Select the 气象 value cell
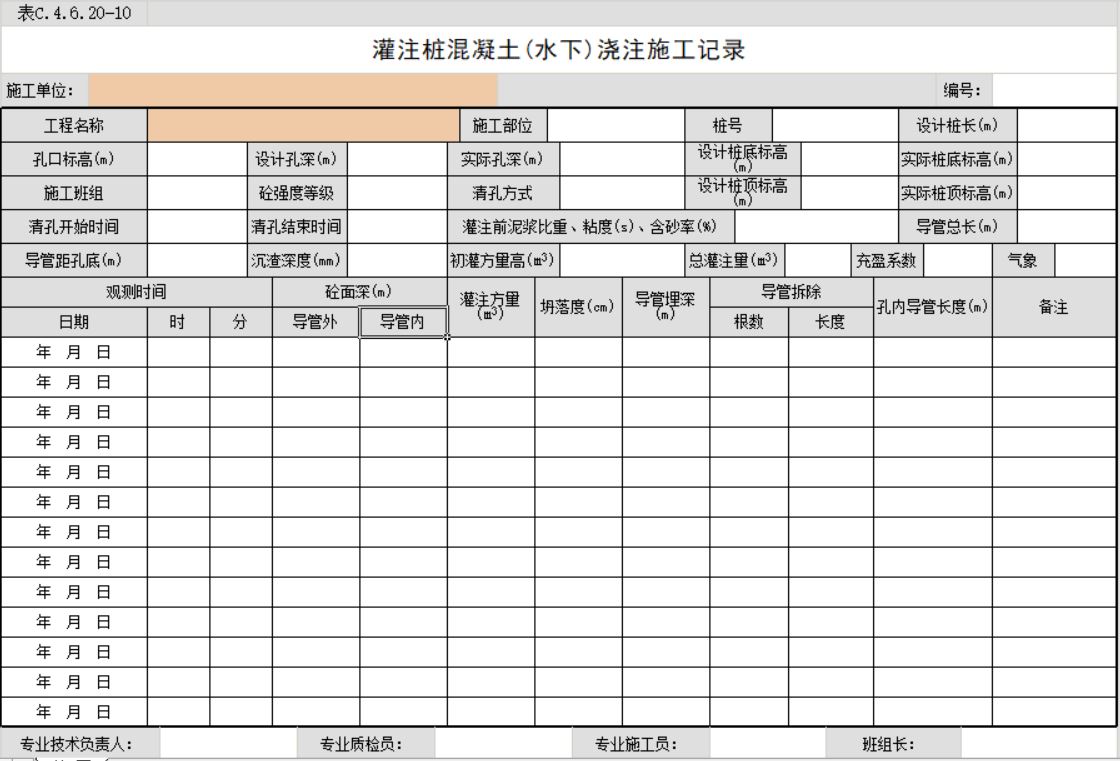The height and width of the screenshot is (761, 1120). pos(1085,261)
